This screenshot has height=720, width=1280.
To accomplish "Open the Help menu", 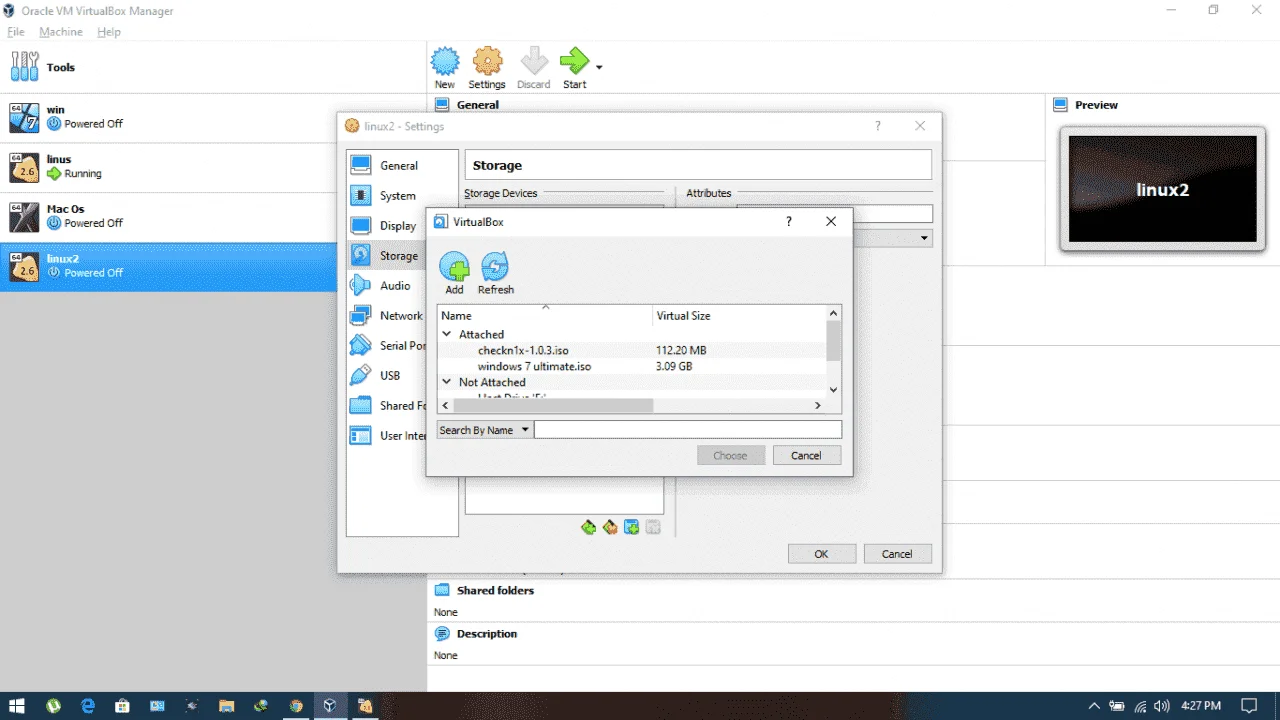I will click(109, 32).
